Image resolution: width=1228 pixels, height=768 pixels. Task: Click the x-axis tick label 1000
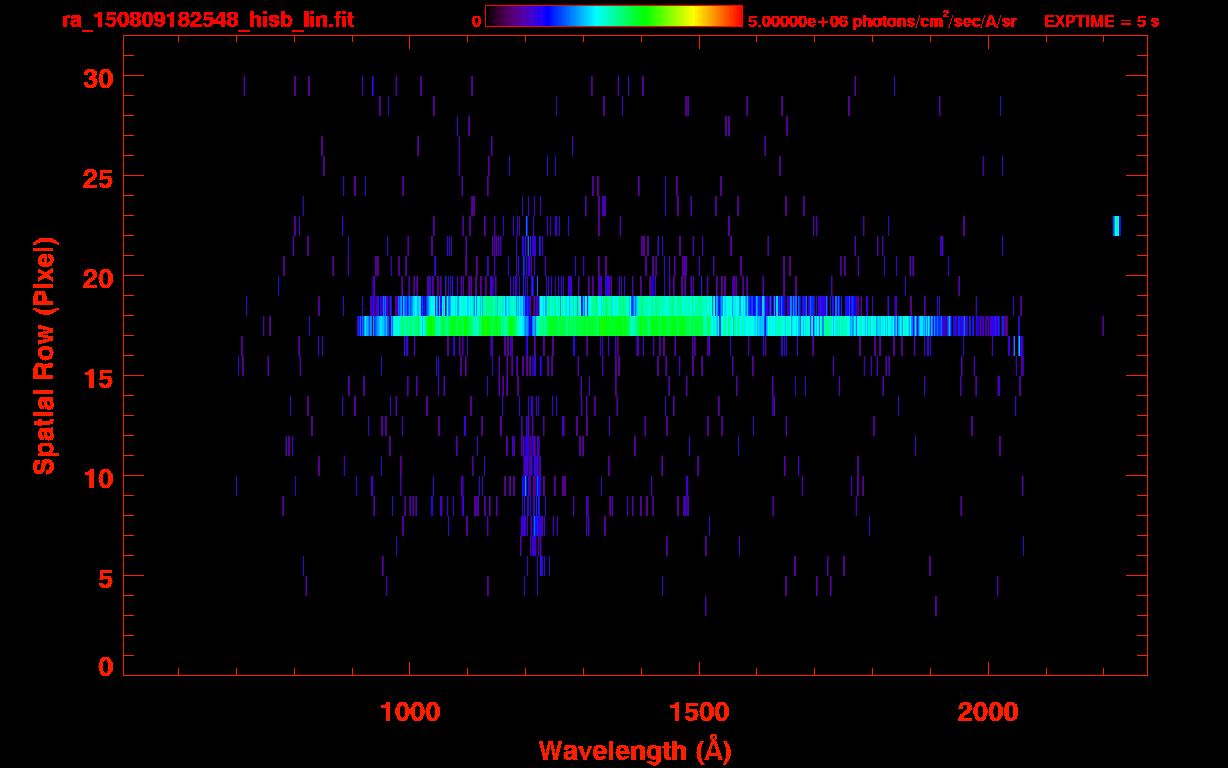[x=409, y=711]
